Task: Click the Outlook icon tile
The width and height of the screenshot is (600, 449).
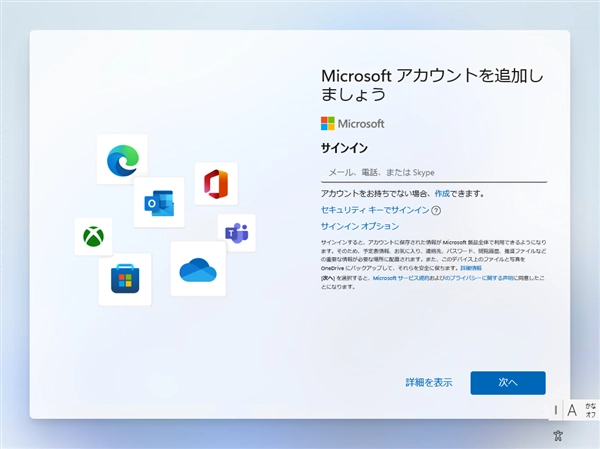Action: pos(159,202)
